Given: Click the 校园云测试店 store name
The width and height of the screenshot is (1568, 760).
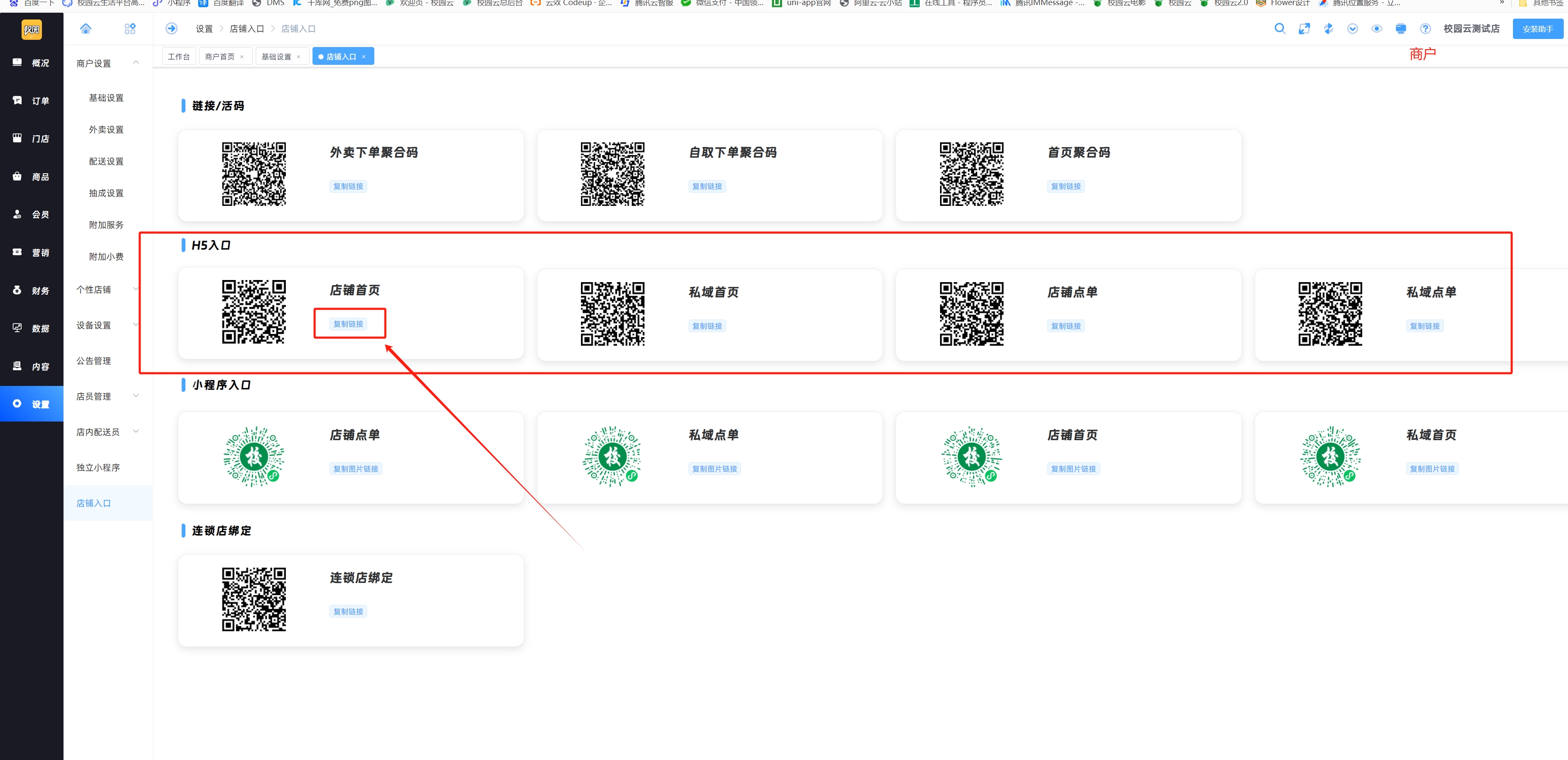Looking at the screenshot, I should [x=1471, y=29].
